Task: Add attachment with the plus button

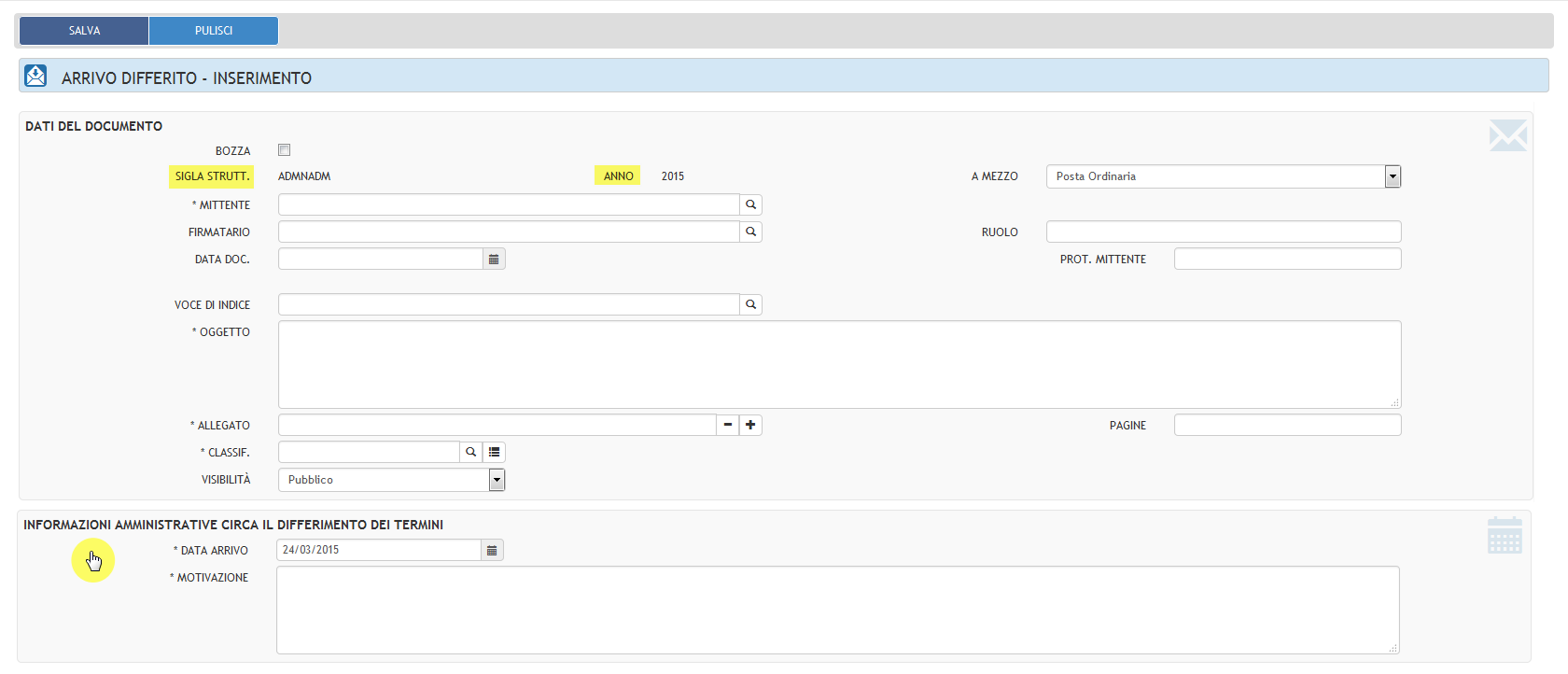Action: coord(750,425)
